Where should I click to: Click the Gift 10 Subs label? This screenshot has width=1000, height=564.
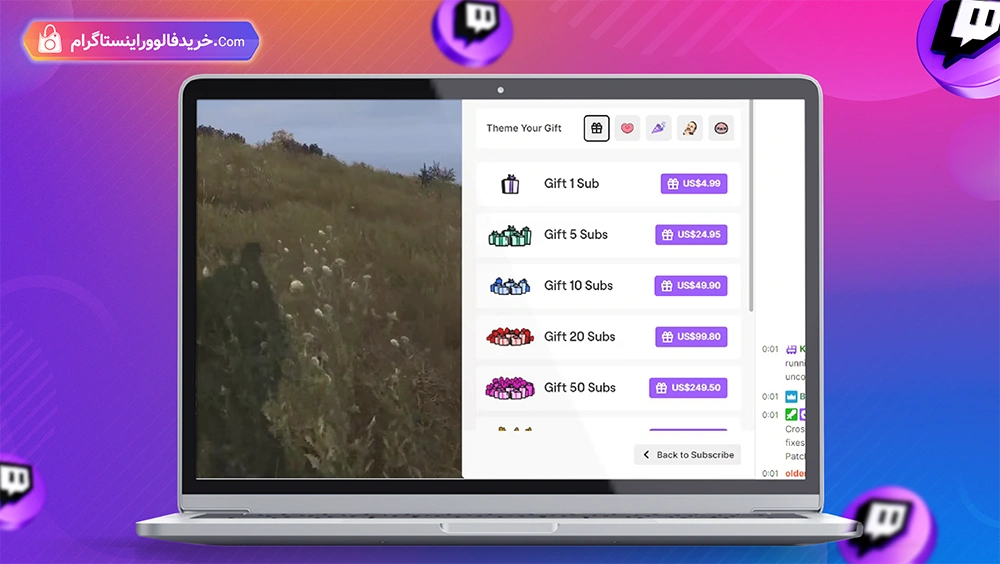(578, 286)
